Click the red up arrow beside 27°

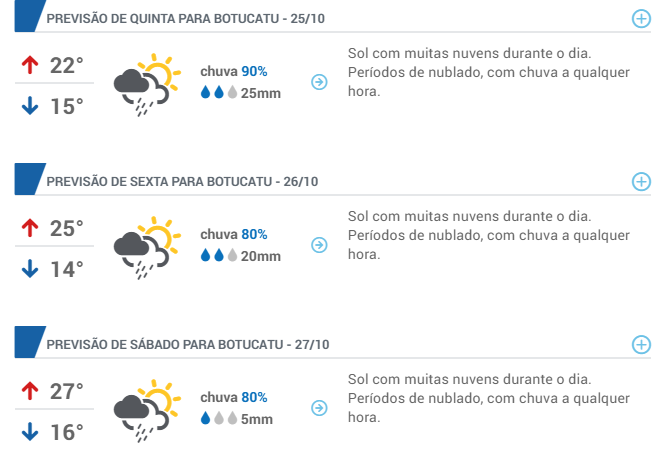[x=30, y=391]
